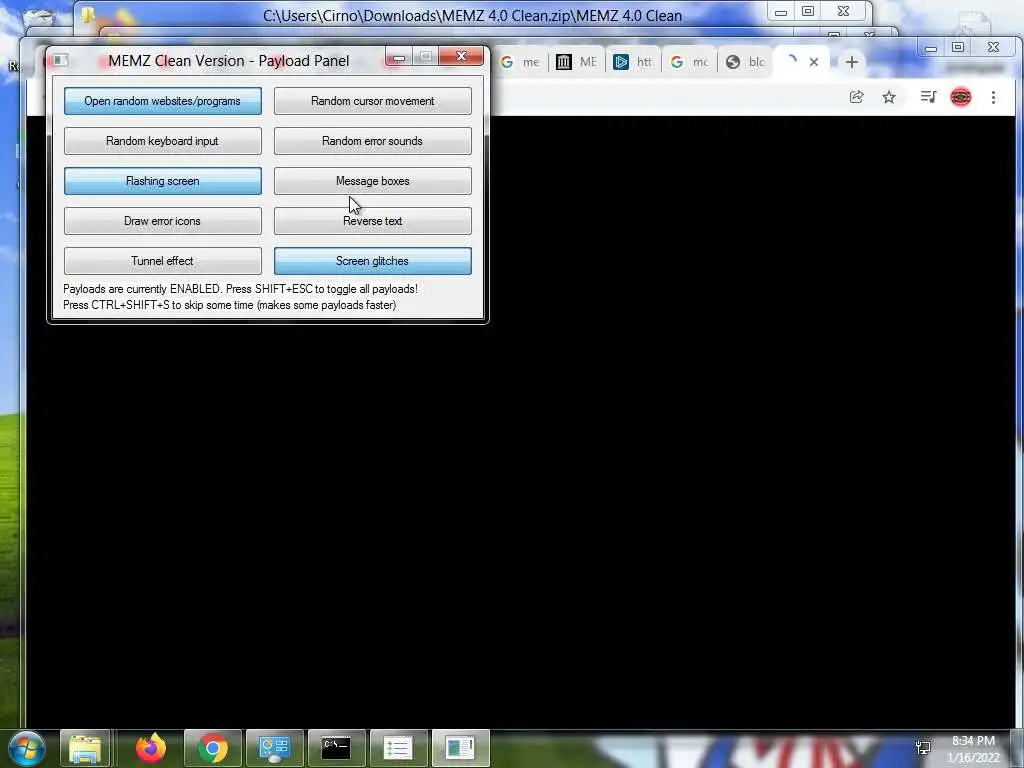Open a new Chrome tab
This screenshot has width=1024, height=768.
pyautogui.click(x=852, y=62)
